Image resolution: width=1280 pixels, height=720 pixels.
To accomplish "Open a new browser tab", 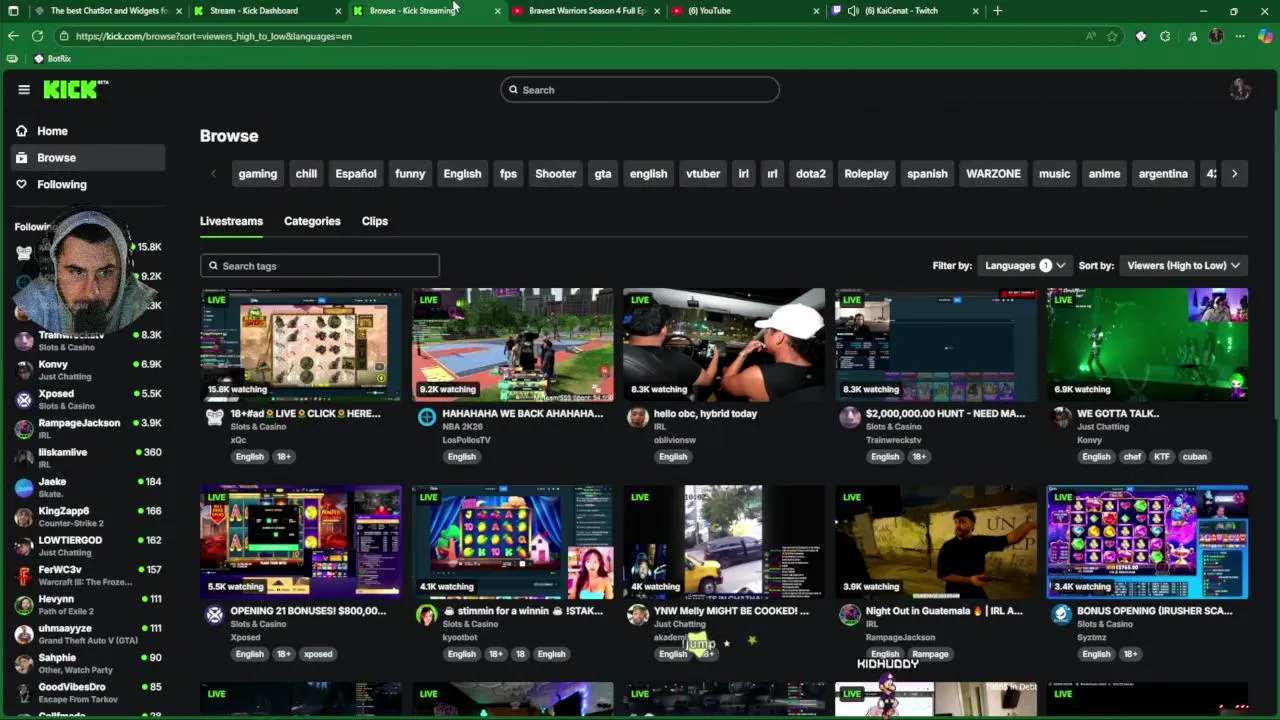I will pos(997,11).
